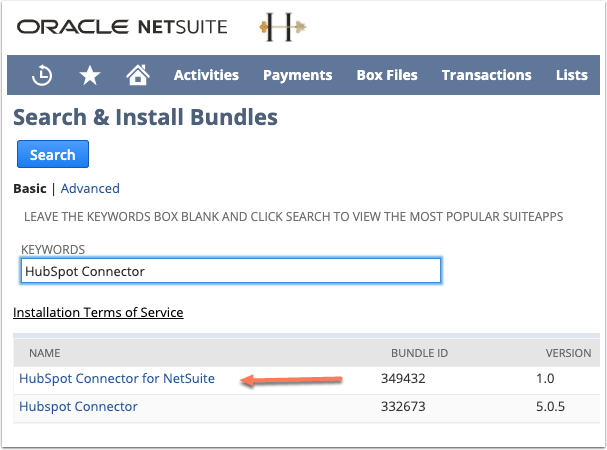Select version 1.0 cell
The height and width of the screenshot is (450, 607).
545,378
